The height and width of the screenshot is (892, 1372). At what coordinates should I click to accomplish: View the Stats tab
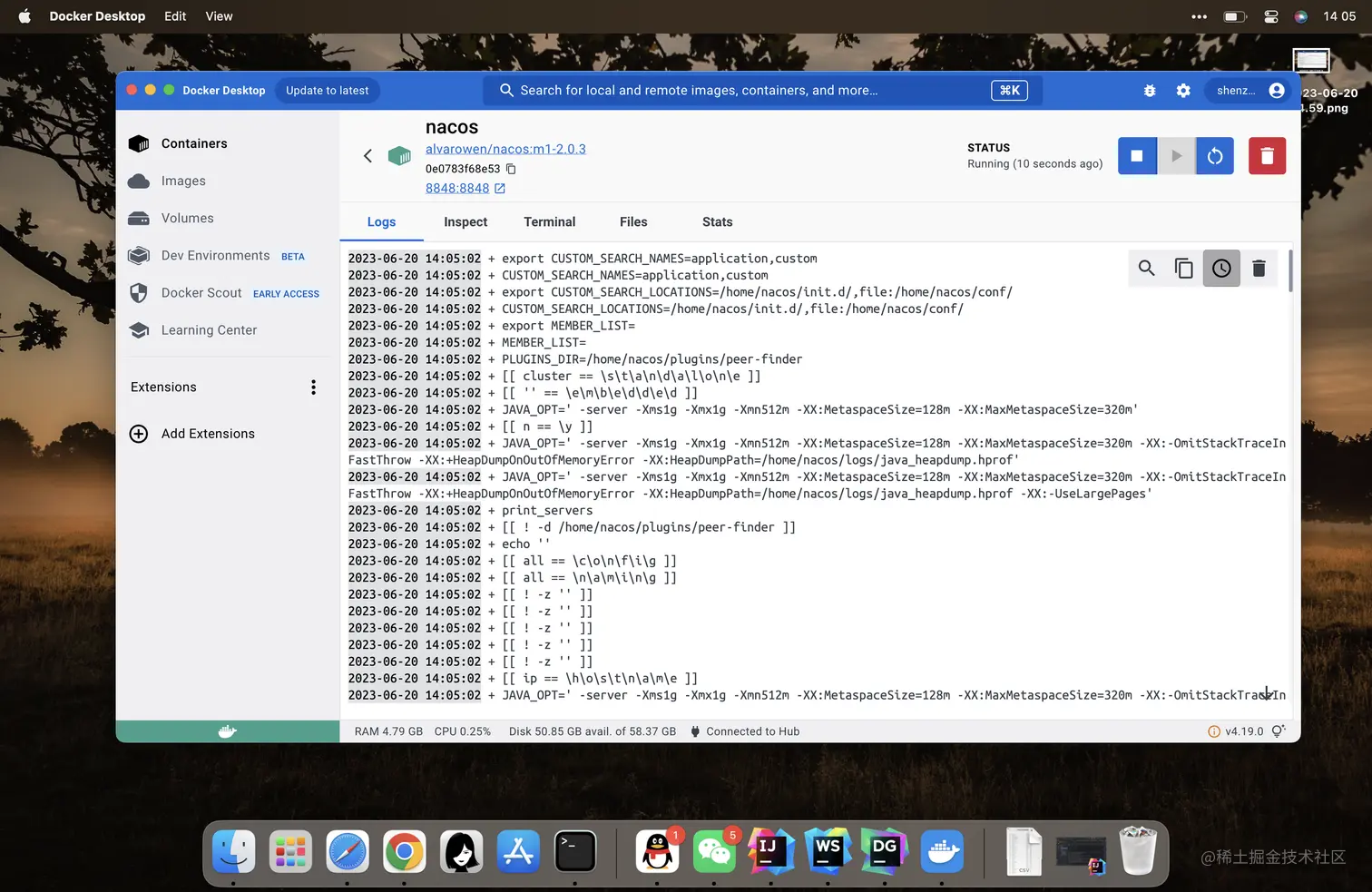(717, 222)
